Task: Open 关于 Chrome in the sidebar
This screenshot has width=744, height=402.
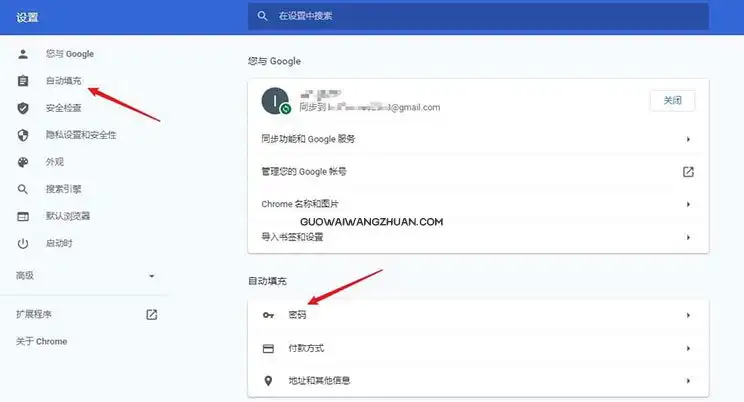Action: pos(41,342)
